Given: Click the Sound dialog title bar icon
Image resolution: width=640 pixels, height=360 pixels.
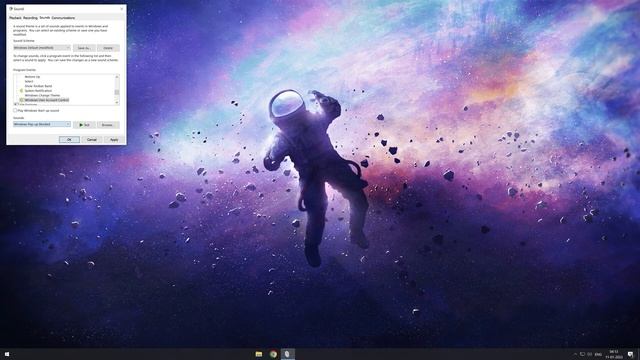Looking at the screenshot, I should coord(11,9).
